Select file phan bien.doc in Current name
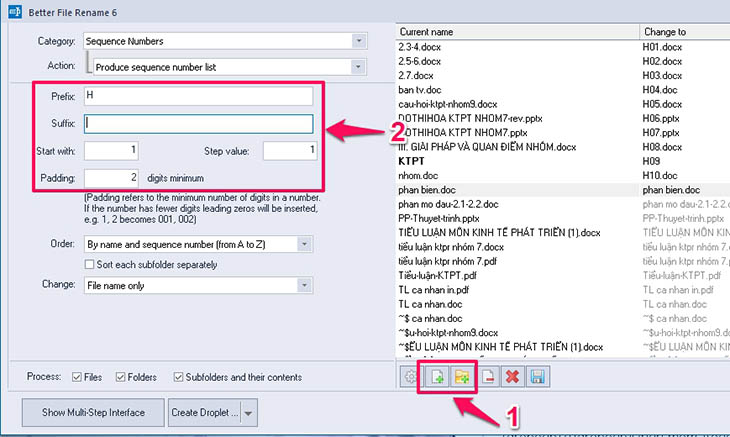The width and height of the screenshot is (730, 437). (x=426, y=190)
